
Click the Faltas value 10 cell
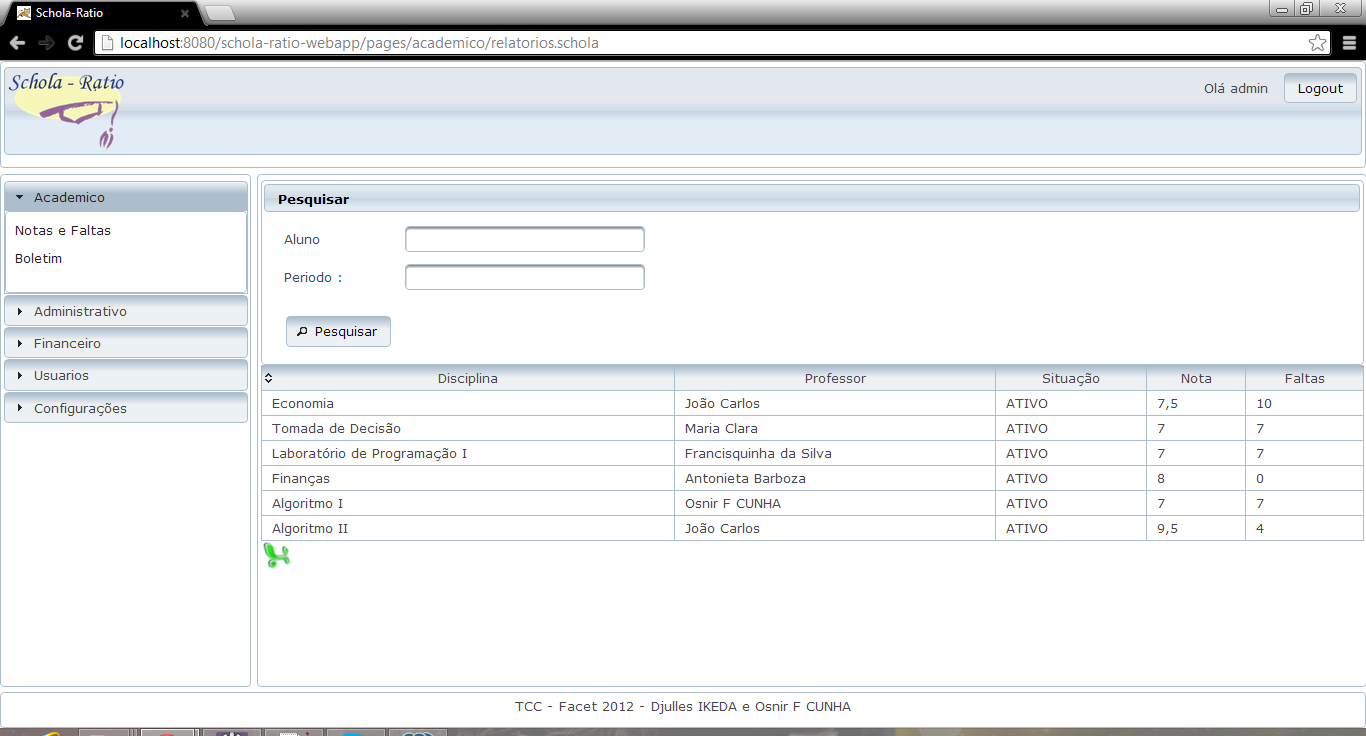[x=1305, y=403]
